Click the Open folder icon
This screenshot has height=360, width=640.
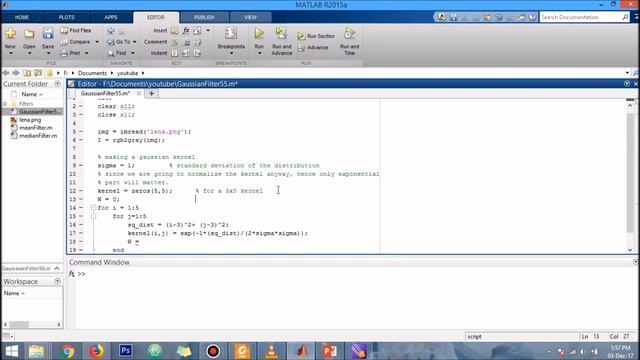[x=29, y=33]
